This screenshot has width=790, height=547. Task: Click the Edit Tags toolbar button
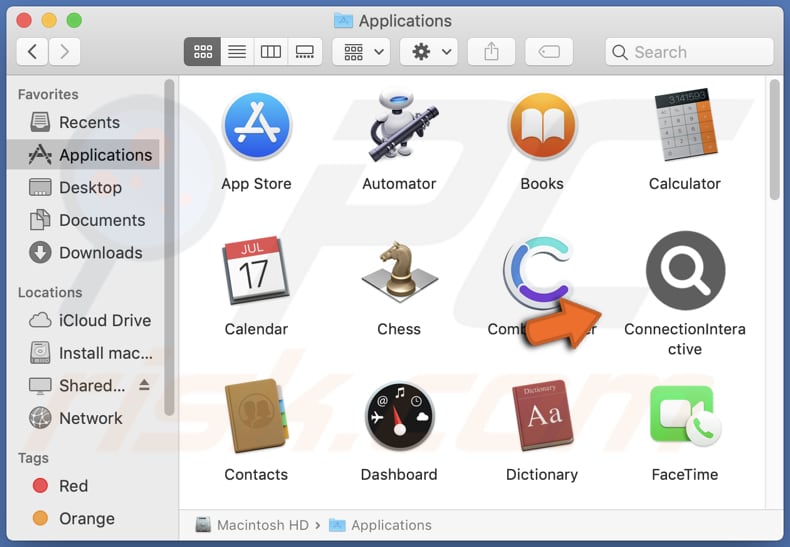click(549, 51)
